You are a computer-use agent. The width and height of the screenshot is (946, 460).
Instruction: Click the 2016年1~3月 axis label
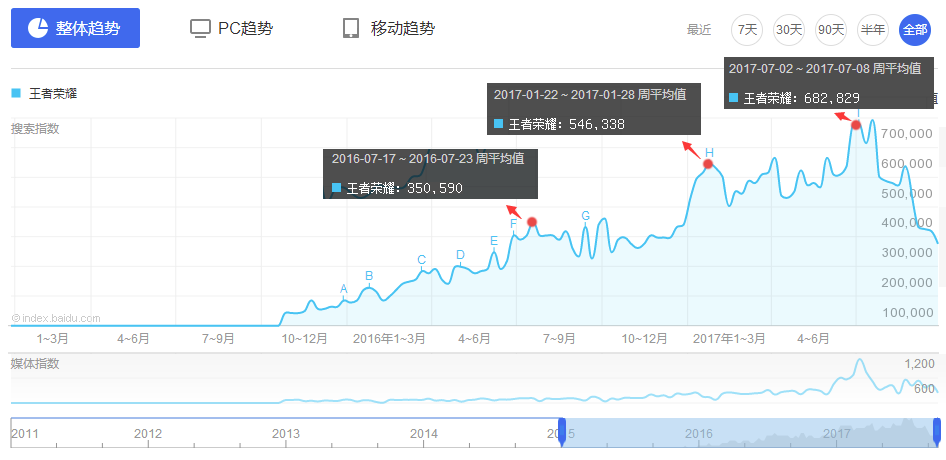389,339
